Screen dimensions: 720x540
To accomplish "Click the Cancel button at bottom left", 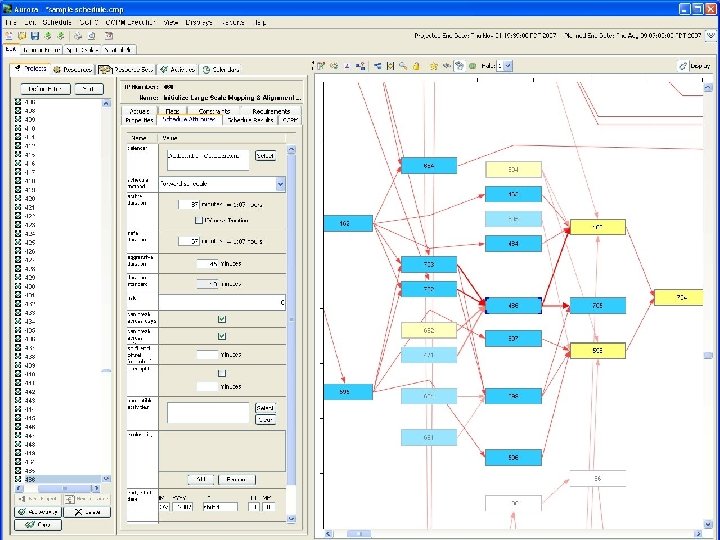I will pos(87,511).
